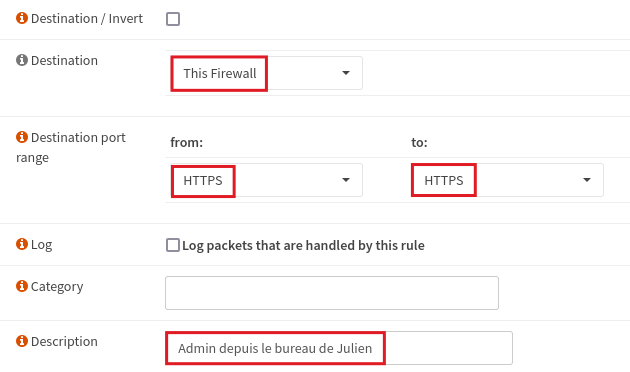Click the info icon next to Description
Image resolution: width=630 pixels, height=372 pixels.
22,341
